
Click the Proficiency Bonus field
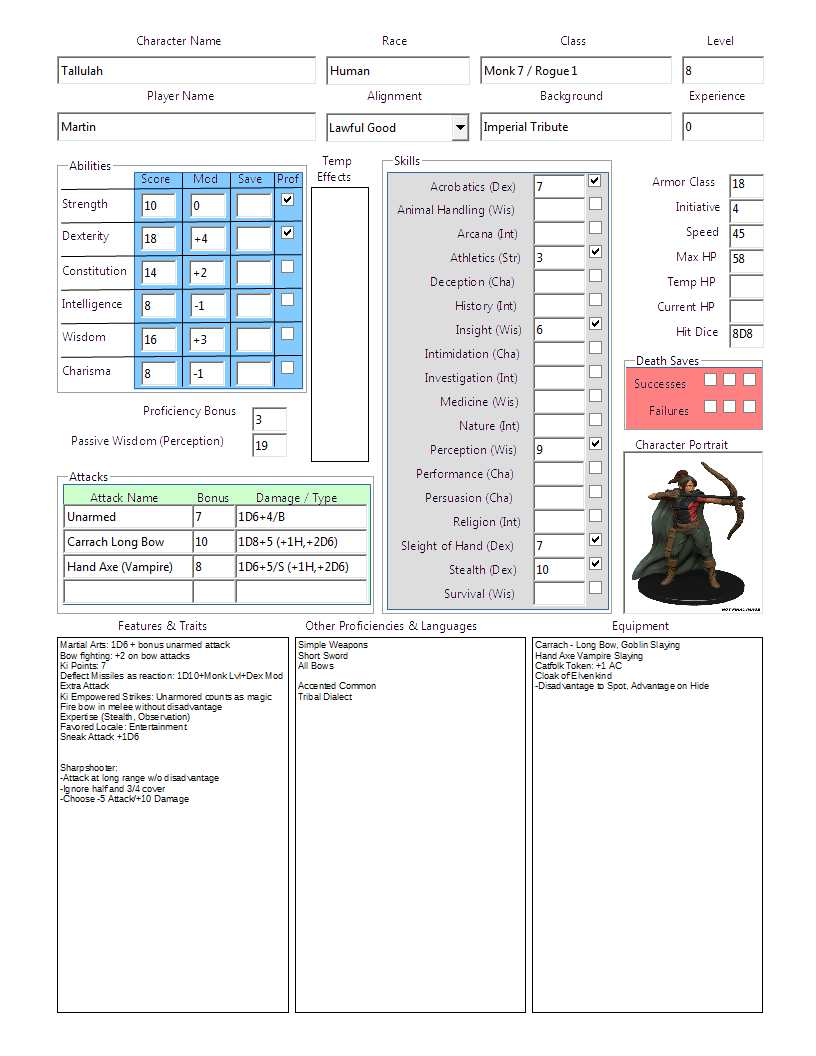click(x=269, y=420)
